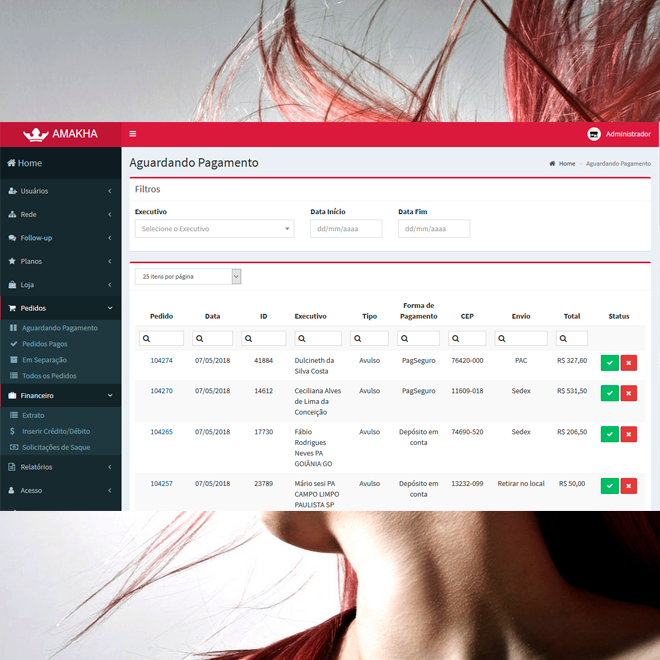Approve order 104274 with green check
This screenshot has height=660, width=660.
coord(609,363)
